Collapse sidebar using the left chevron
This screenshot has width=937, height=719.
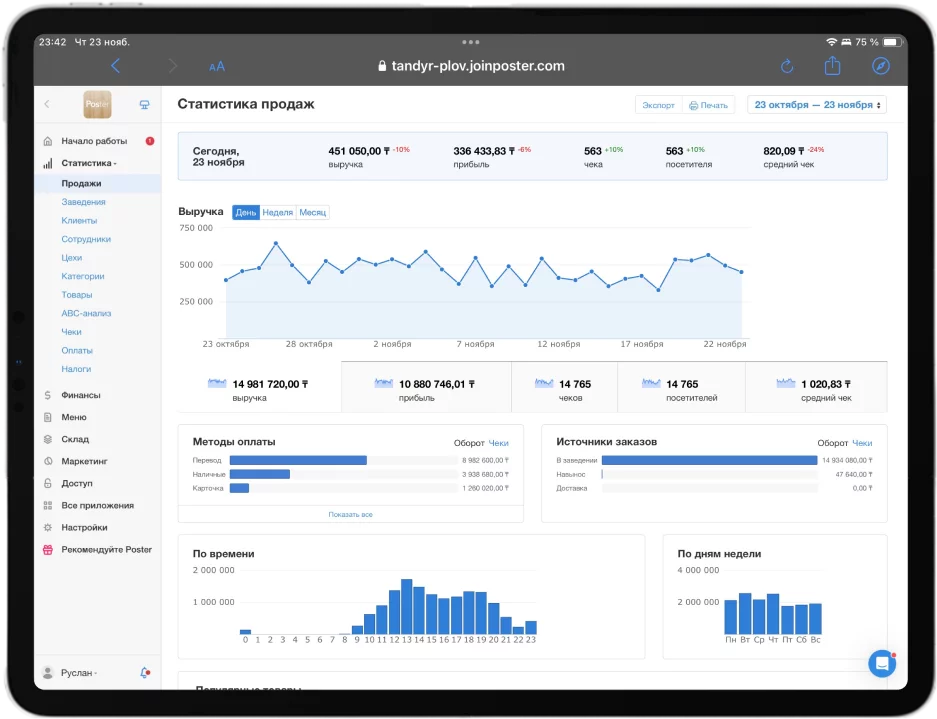(x=47, y=104)
